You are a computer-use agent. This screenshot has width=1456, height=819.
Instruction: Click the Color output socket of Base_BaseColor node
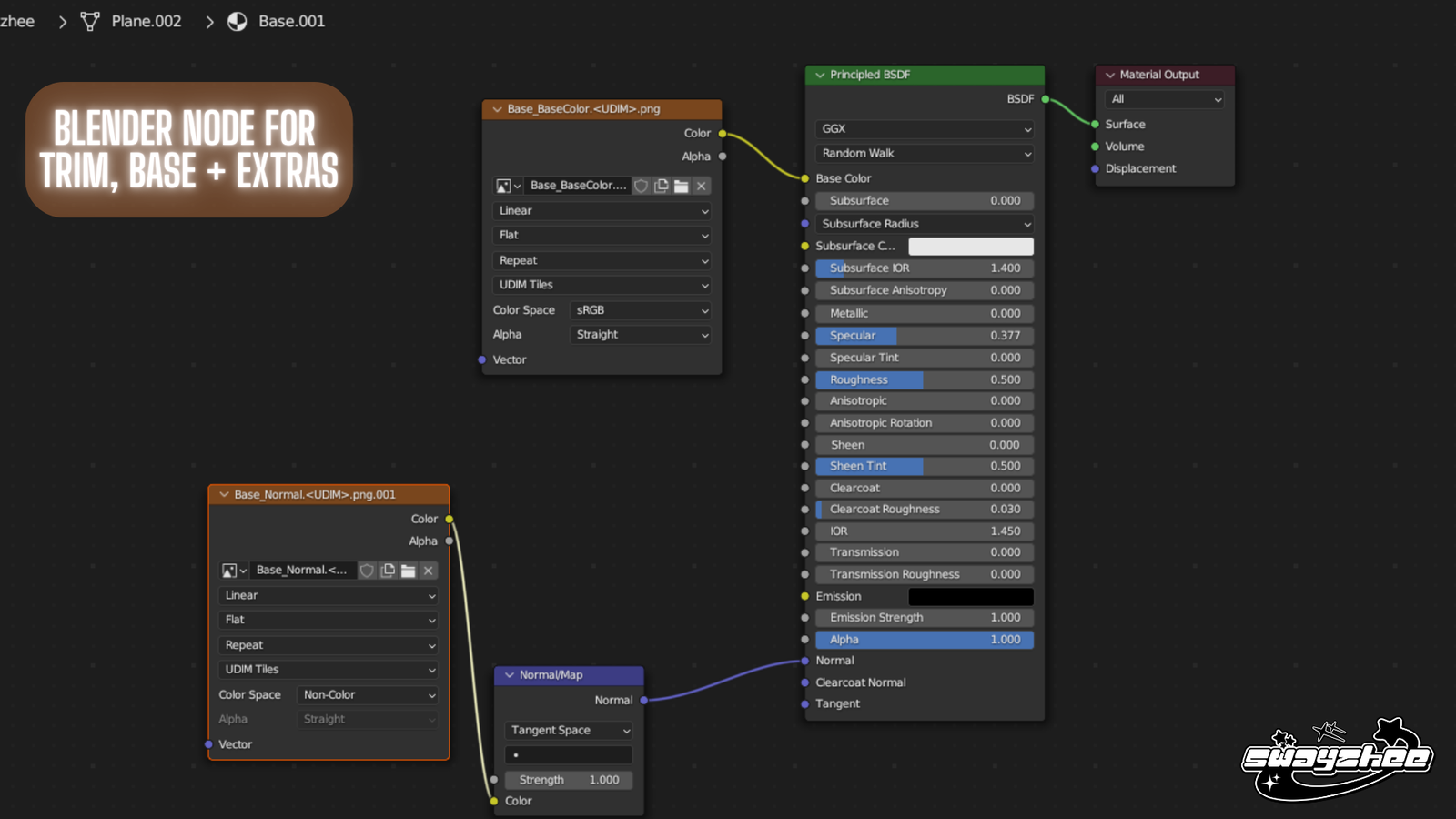coord(723,134)
